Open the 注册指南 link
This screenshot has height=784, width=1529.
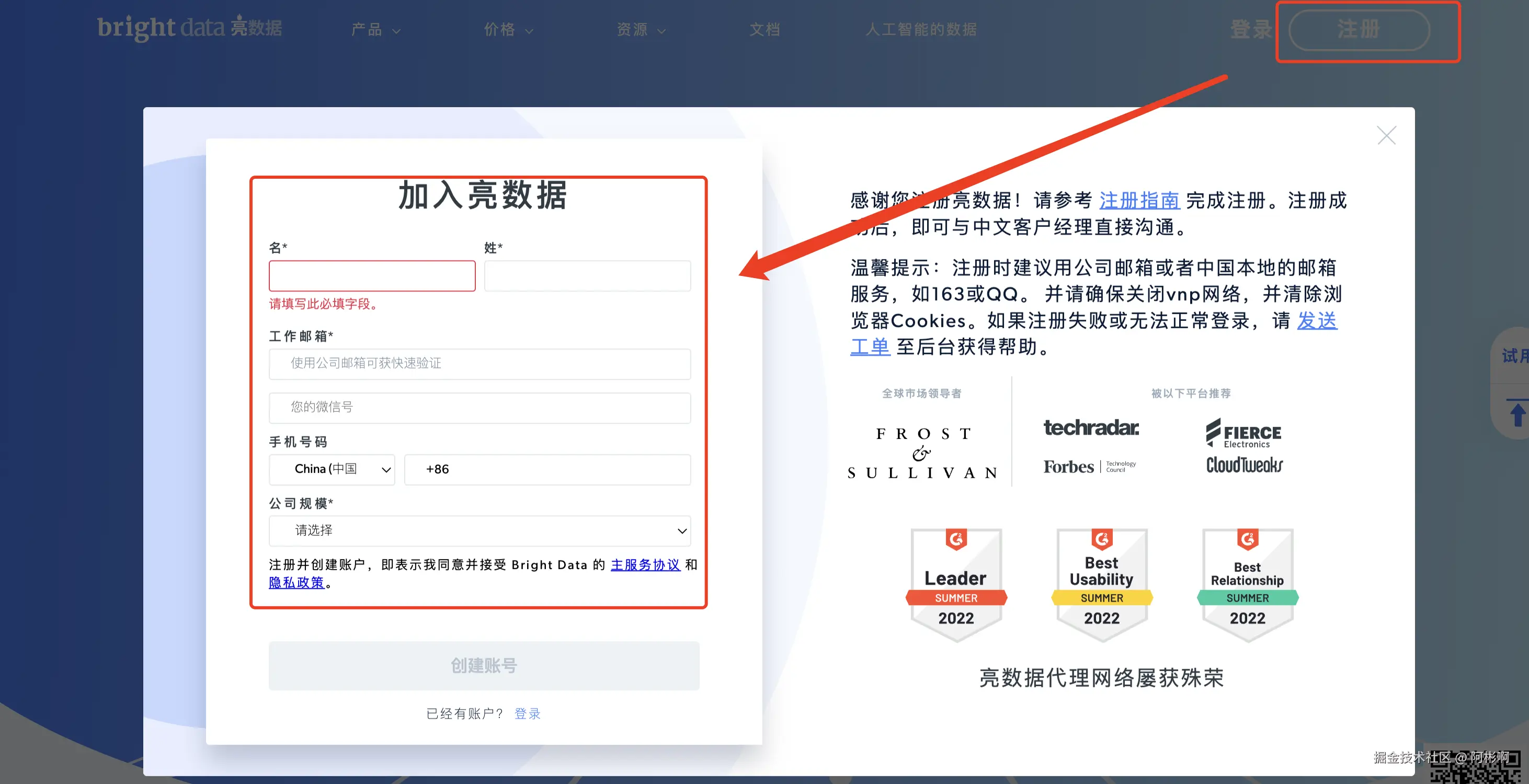pos(1139,201)
